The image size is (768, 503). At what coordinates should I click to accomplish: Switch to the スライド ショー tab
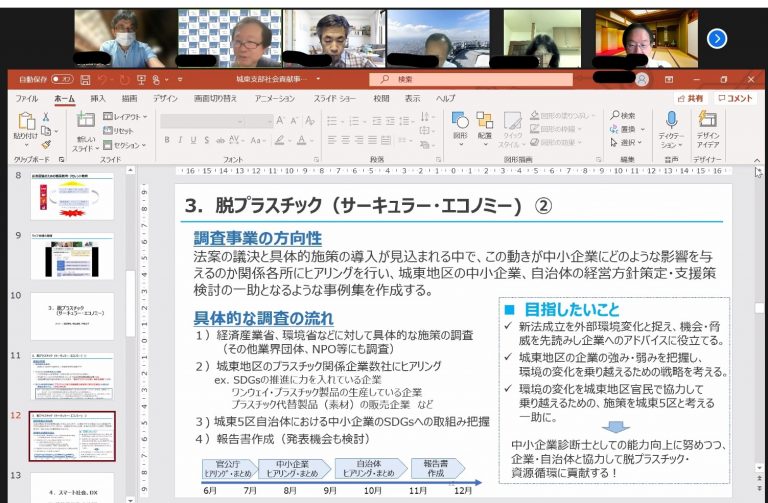[335, 98]
